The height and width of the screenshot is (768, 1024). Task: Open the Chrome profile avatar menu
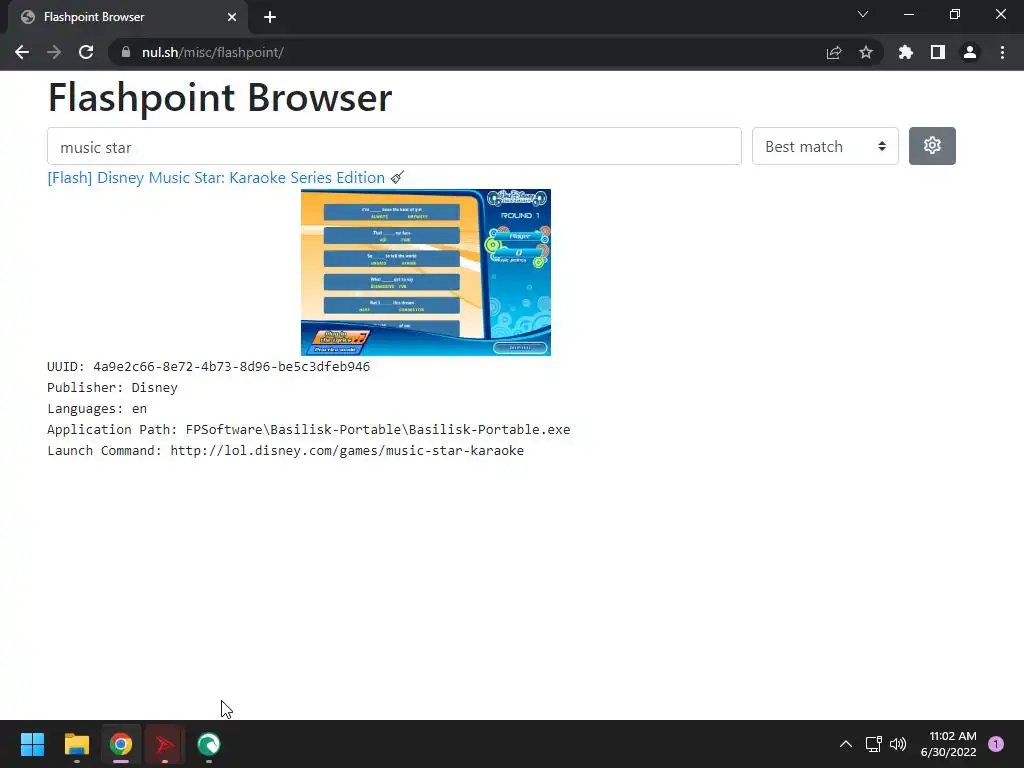tap(970, 52)
